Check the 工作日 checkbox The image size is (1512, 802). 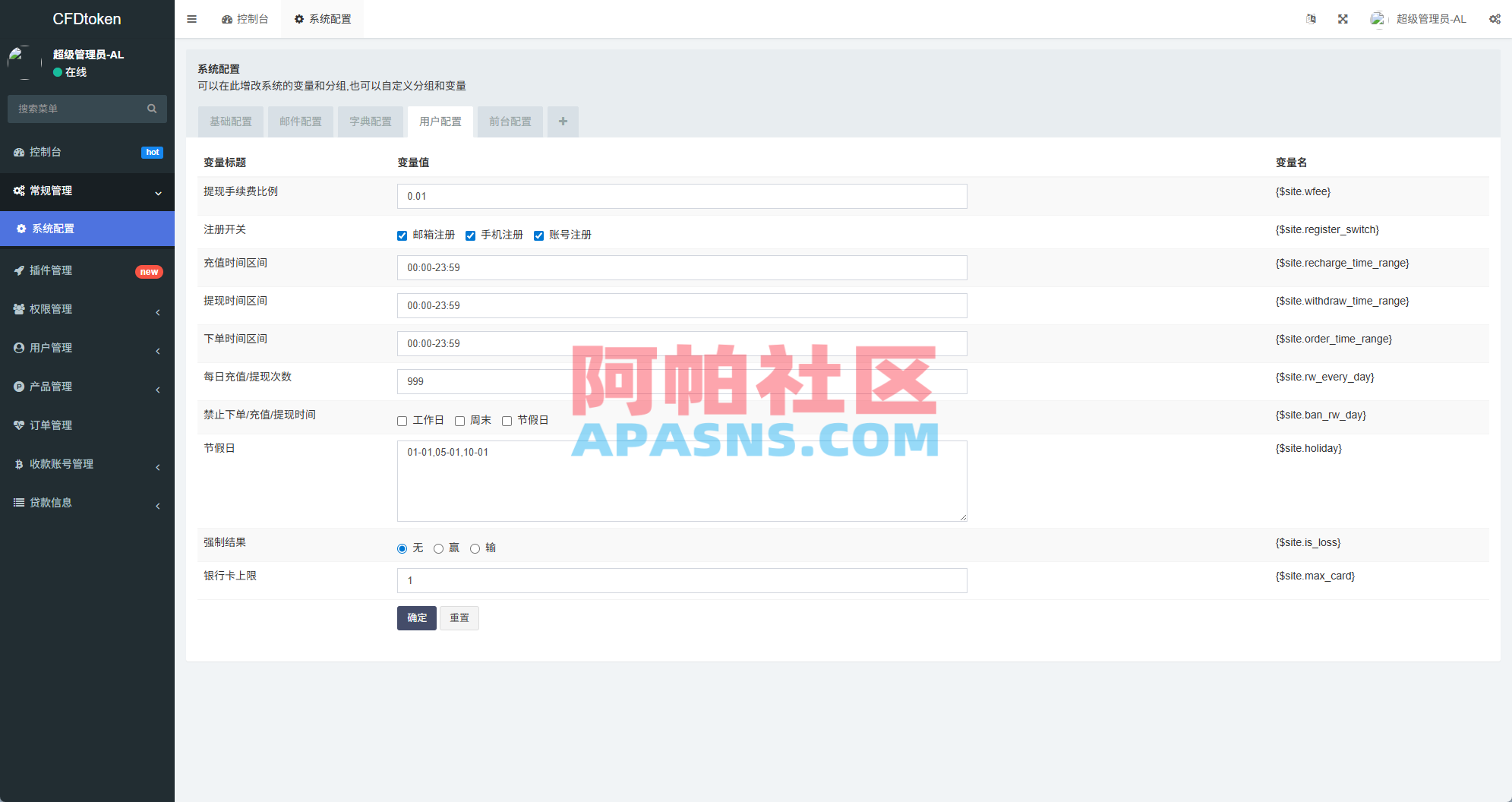402,421
